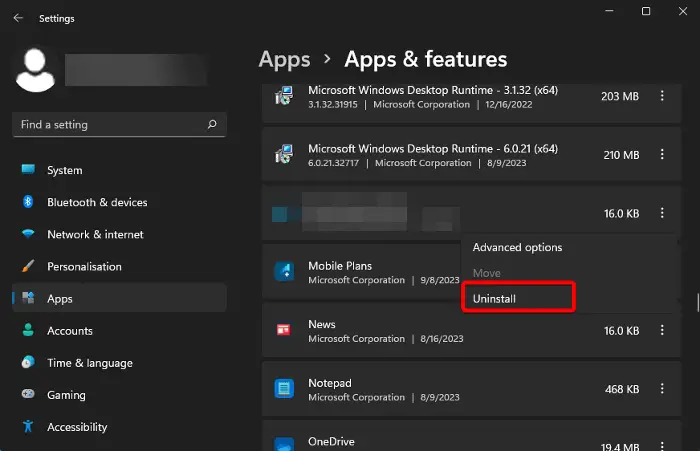The height and width of the screenshot is (451, 700).
Task: Click the Mobile Plans app icon
Action: click(284, 271)
